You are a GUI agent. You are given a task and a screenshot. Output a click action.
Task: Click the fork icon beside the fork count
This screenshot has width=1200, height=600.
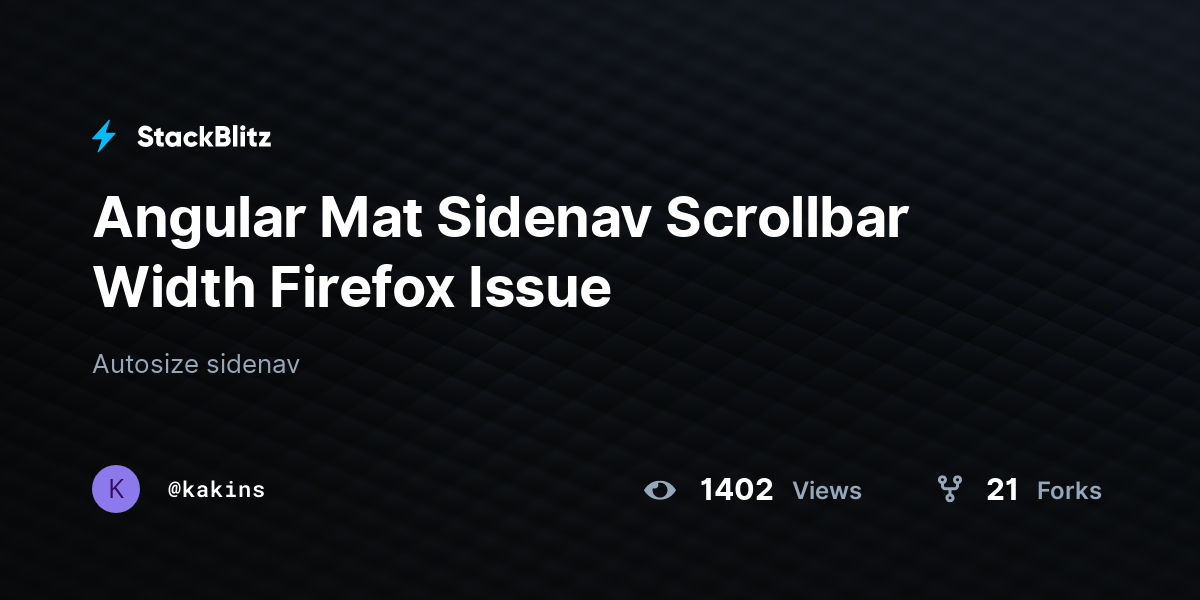point(949,489)
